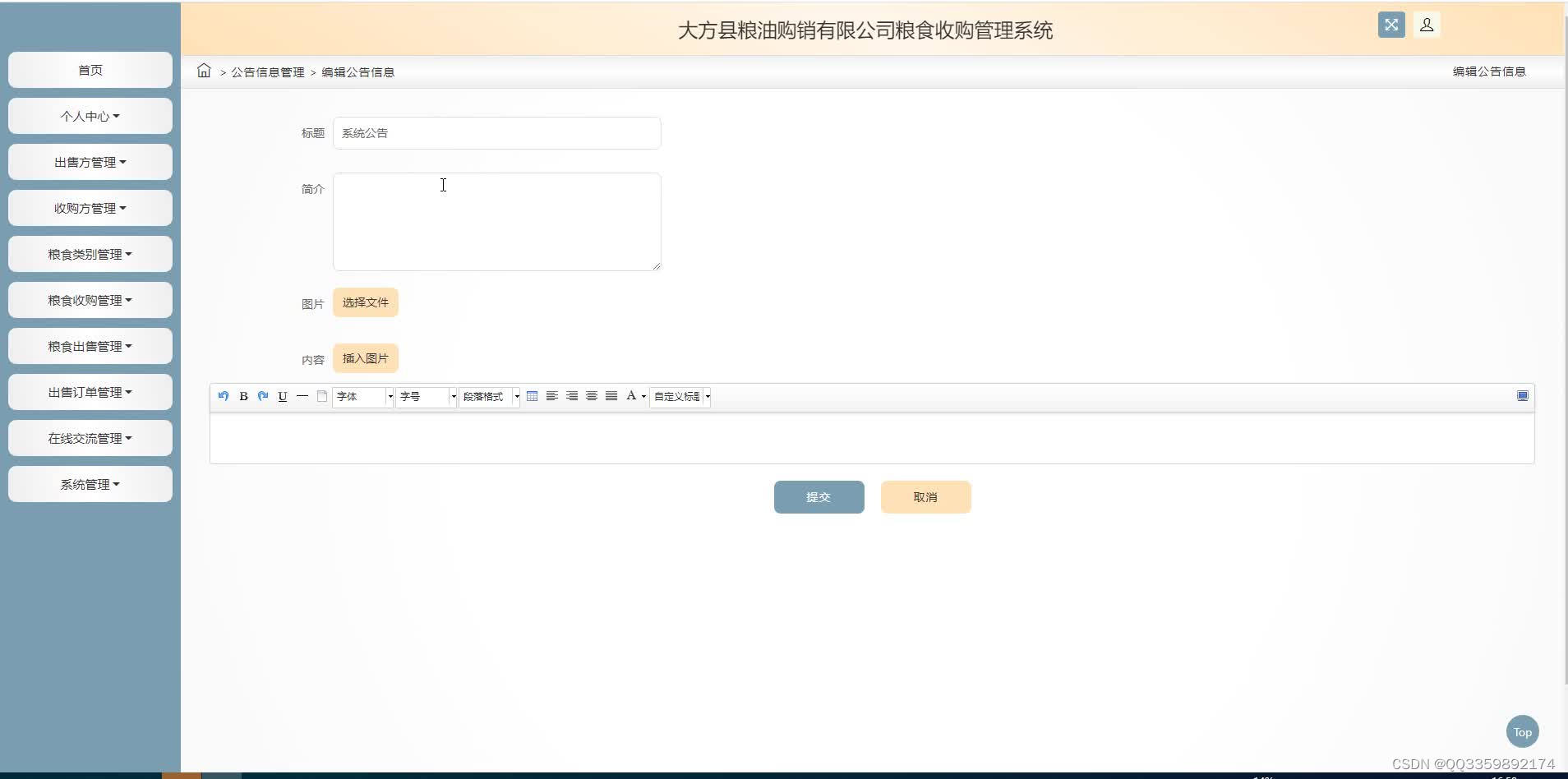Insert a horizontal rule line
Image resolution: width=1568 pixels, height=779 pixels.
coord(302,396)
